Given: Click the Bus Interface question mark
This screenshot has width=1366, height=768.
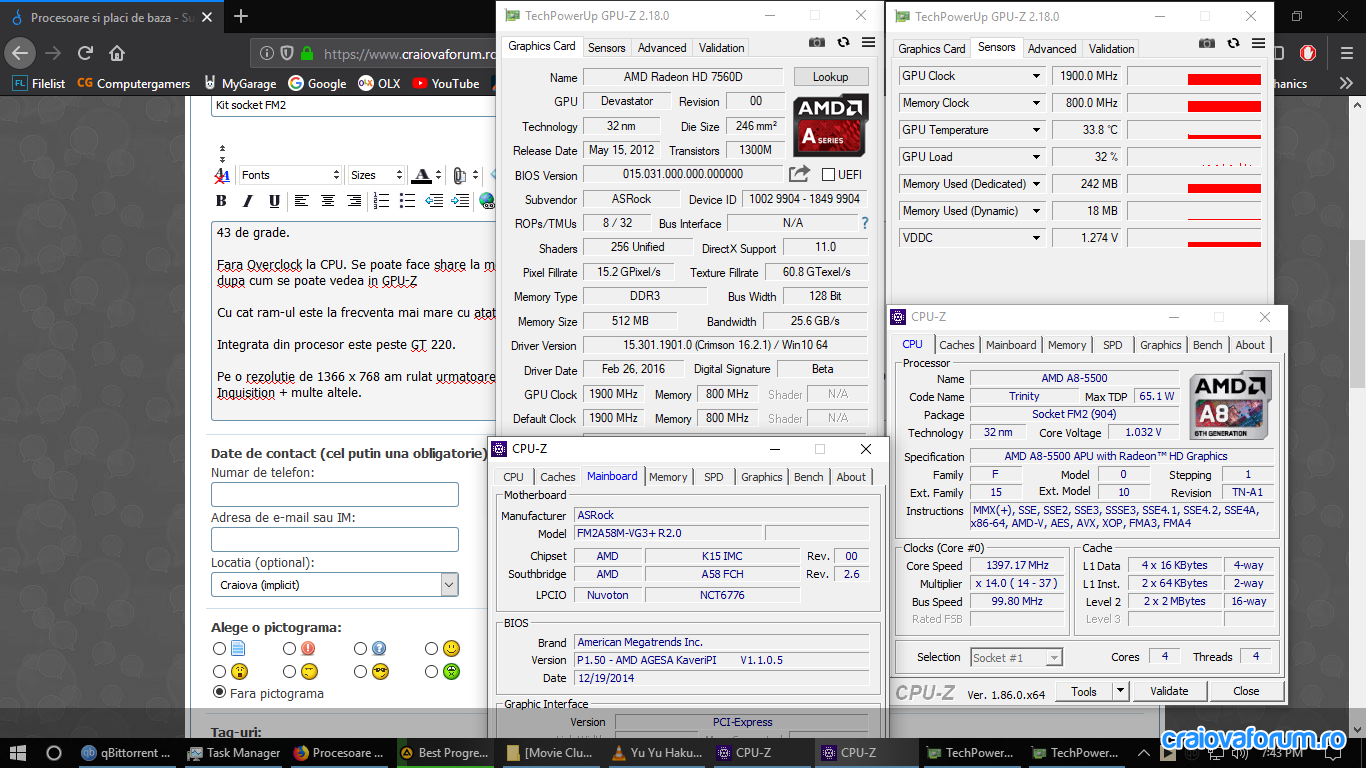Looking at the screenshot, I should pos(865,223).
